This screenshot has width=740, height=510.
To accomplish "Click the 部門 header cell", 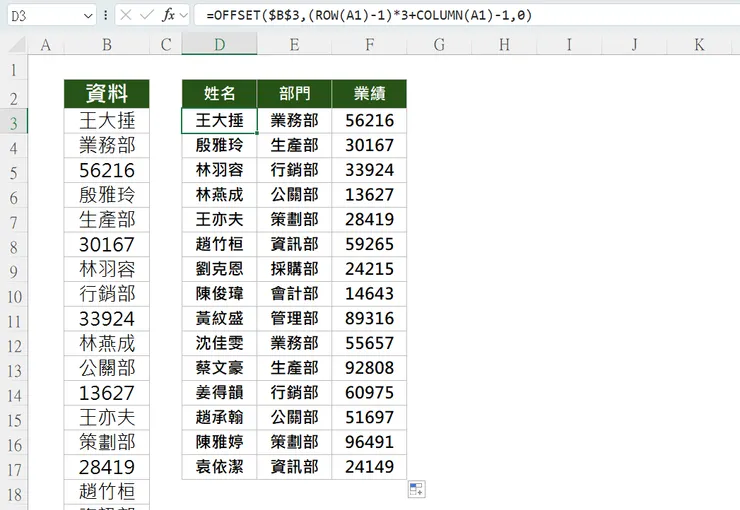I will 294,94.
